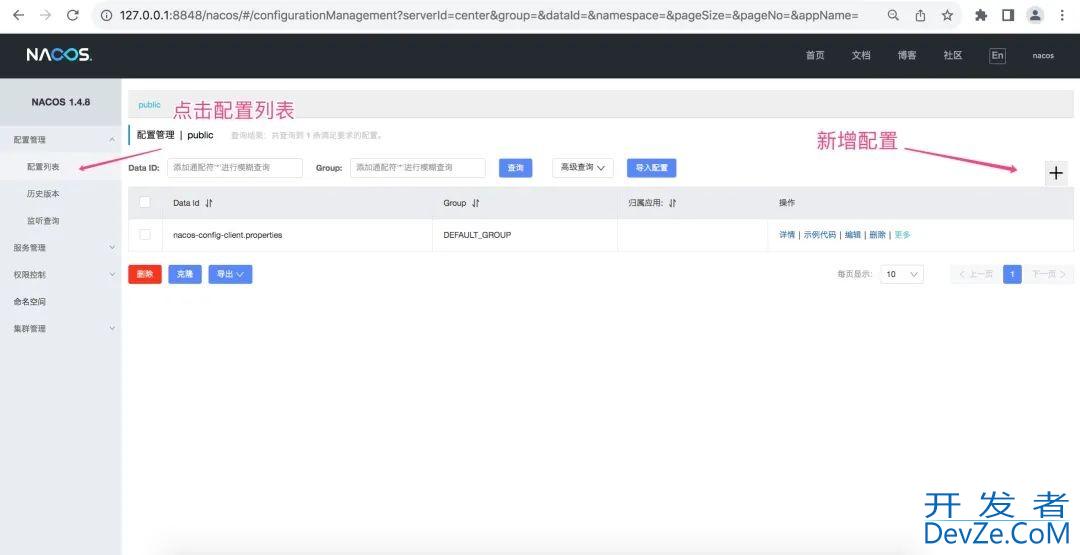Image resolution: width=1080 pixels, height=555 pixels.
Task: Open browser extensions puzzle icon
Action: point(981,15)
